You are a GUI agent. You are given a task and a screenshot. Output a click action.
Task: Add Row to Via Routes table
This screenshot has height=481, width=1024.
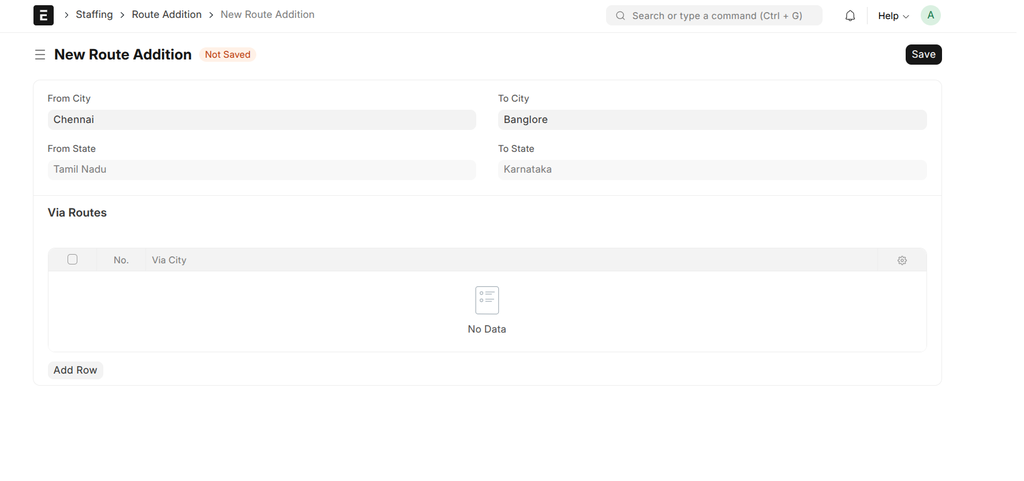[75, 370]
